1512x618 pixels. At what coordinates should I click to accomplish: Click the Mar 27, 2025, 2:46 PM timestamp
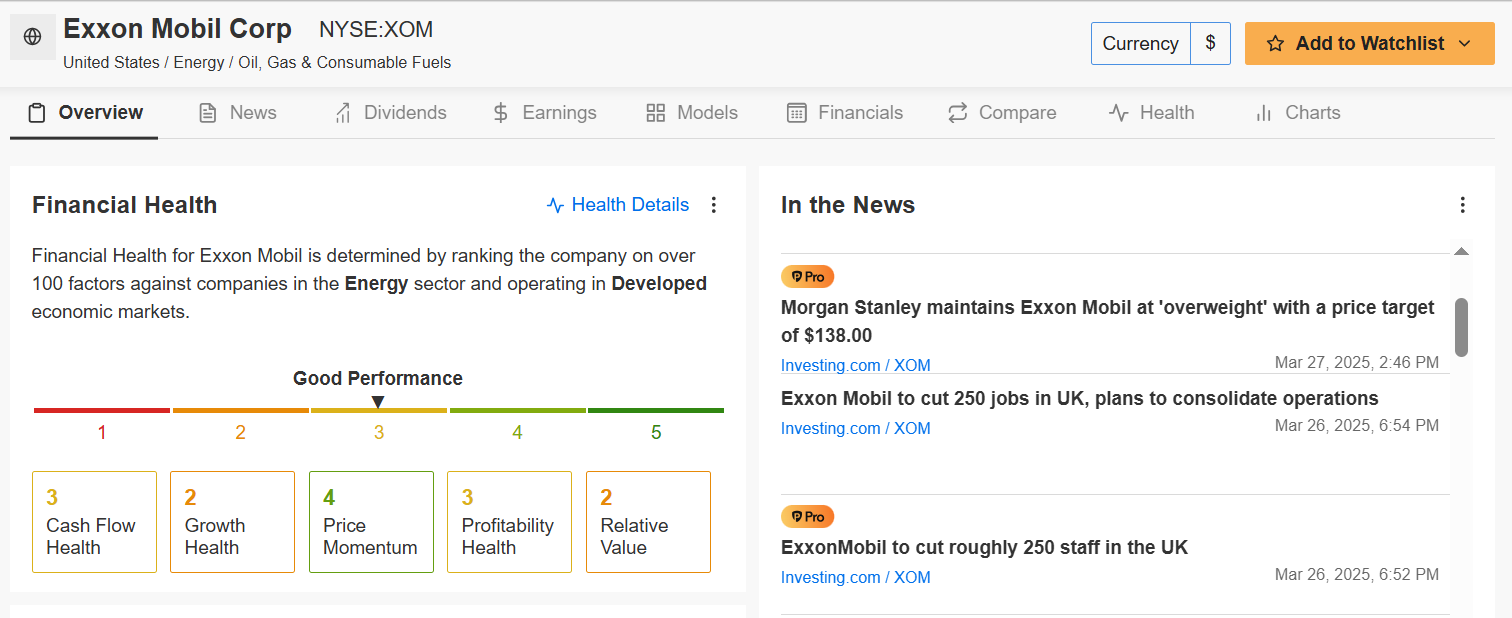click(x=1357, y=362)
